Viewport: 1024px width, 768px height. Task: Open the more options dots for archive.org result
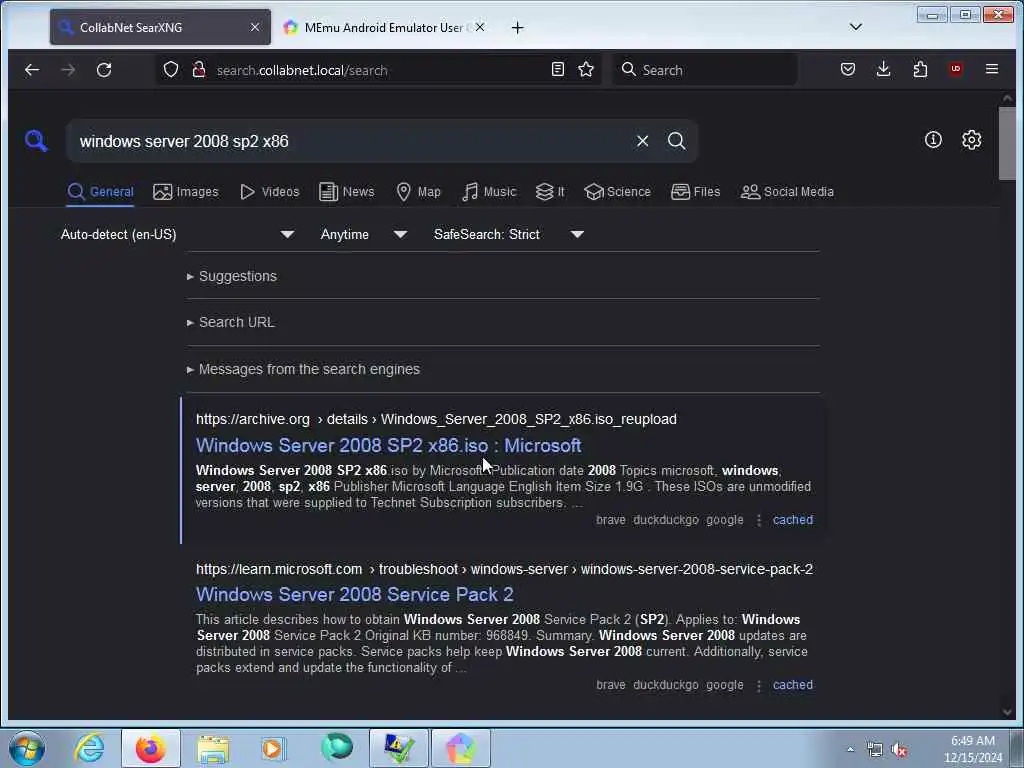click(x=758, y=520)
